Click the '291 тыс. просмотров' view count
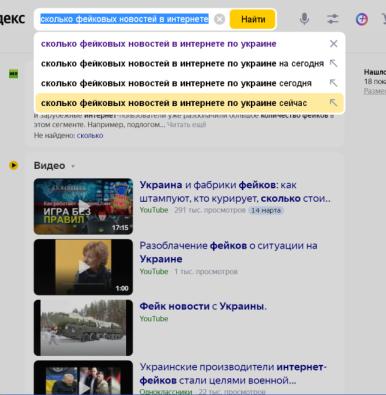 [x=210, y=210]
